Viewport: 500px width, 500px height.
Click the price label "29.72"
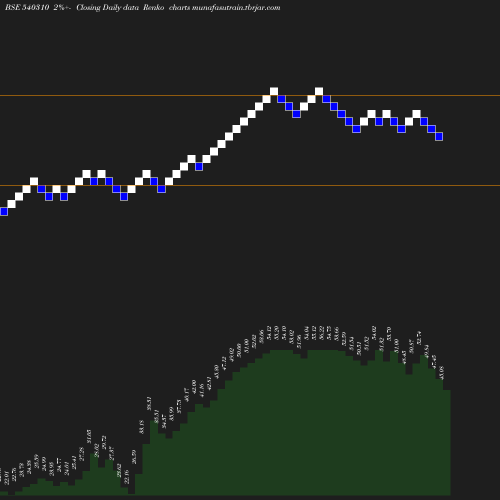[104, 442]
